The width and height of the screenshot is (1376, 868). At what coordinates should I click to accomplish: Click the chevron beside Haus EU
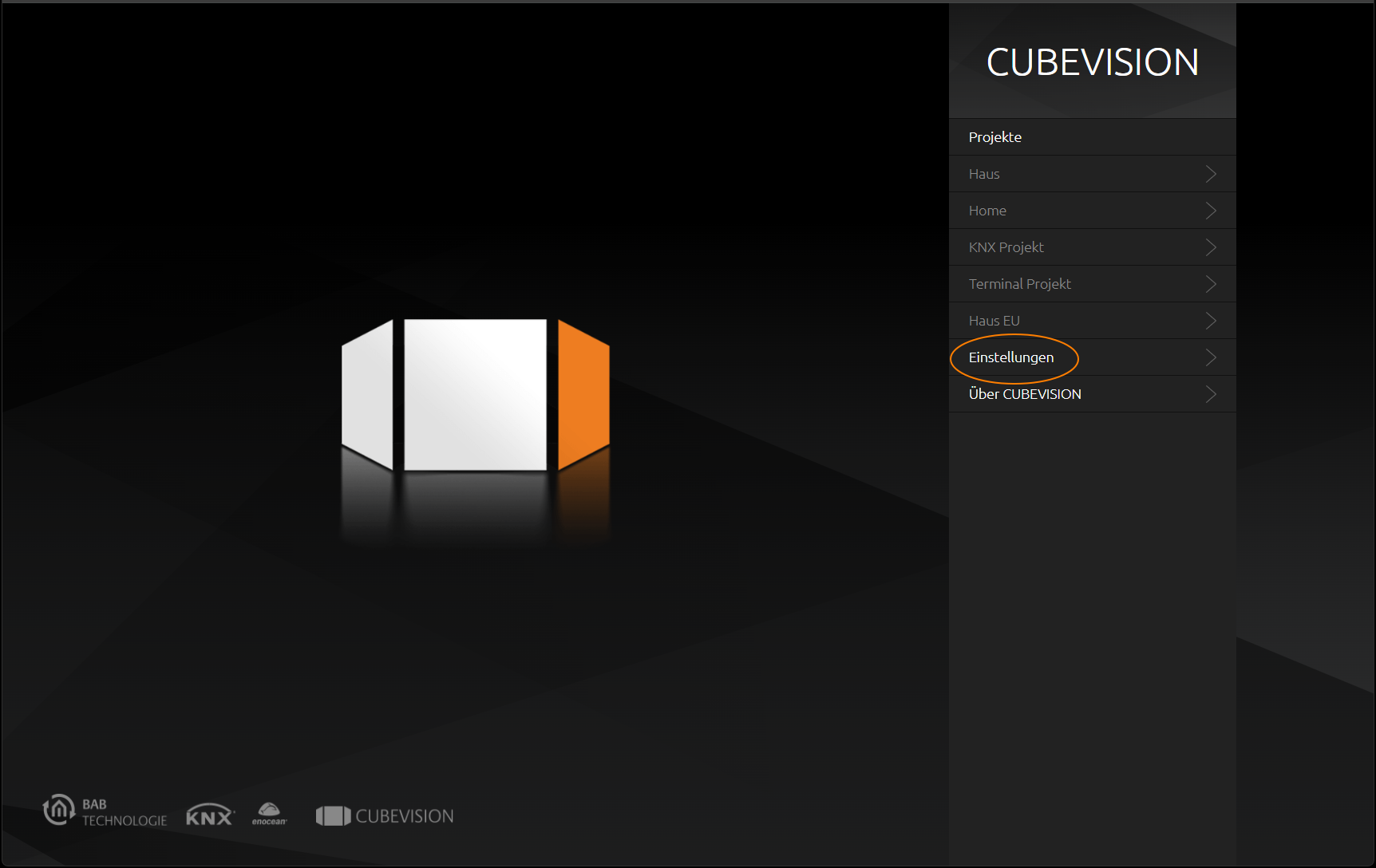1211,321
